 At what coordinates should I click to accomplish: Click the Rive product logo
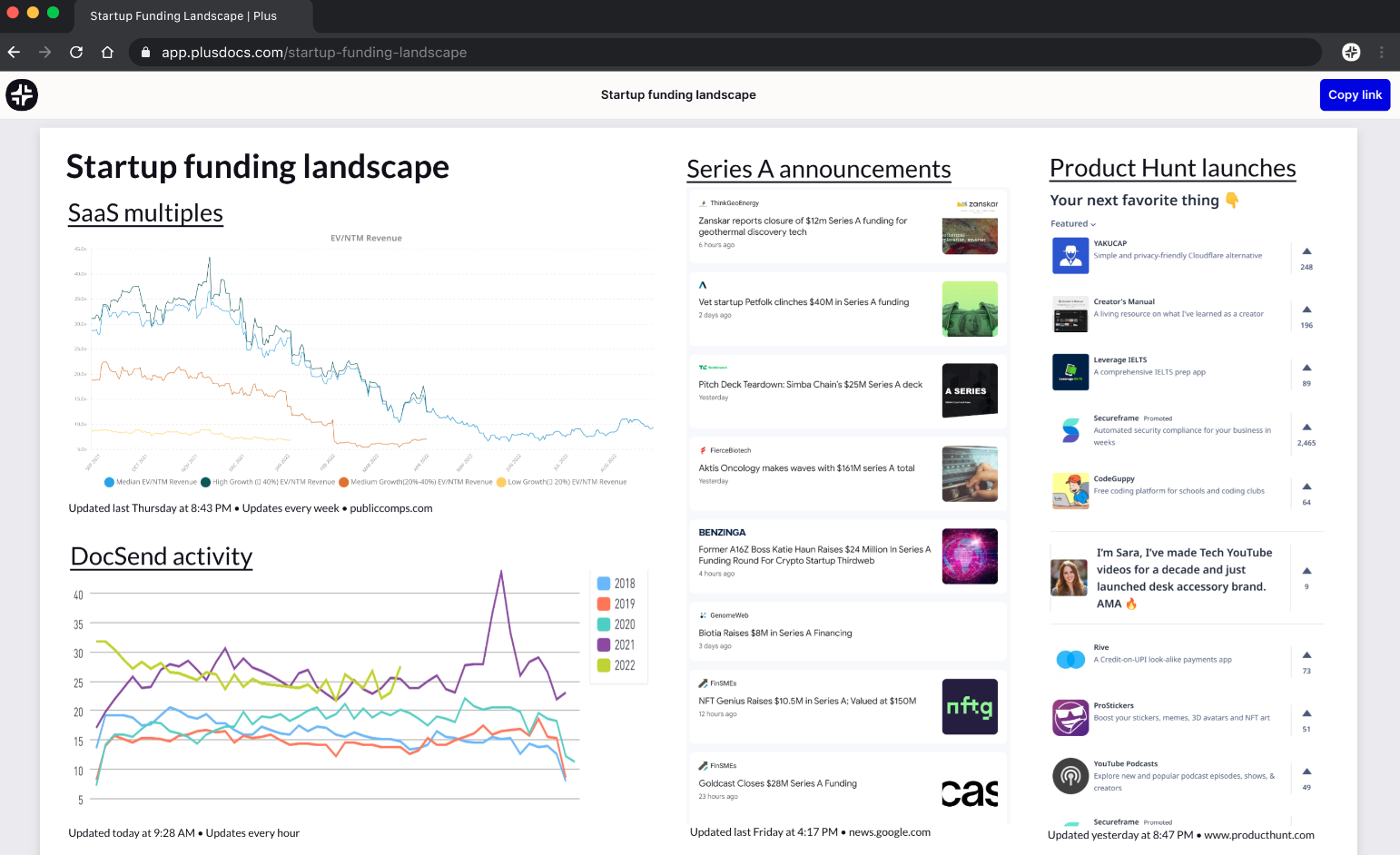(x=1070, y=660)
